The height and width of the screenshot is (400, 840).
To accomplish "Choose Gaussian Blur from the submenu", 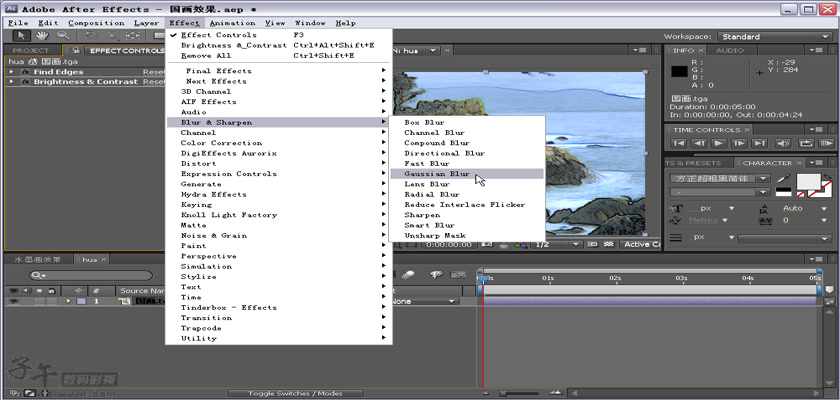I will (467, 173).
